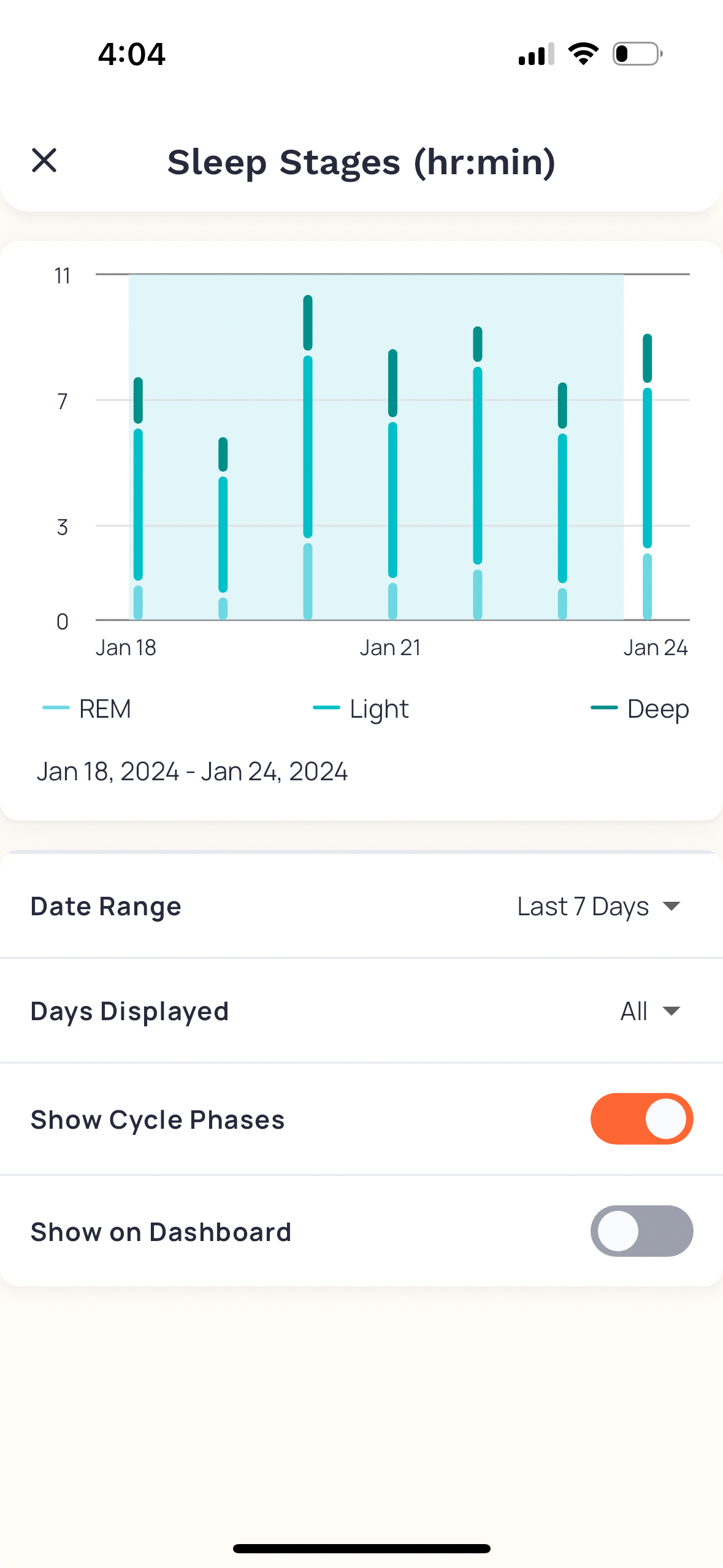Viewport: 723px width, 1568px height.
Task: Tap the Jan 24 sleep bar
Action: point(647,476)
